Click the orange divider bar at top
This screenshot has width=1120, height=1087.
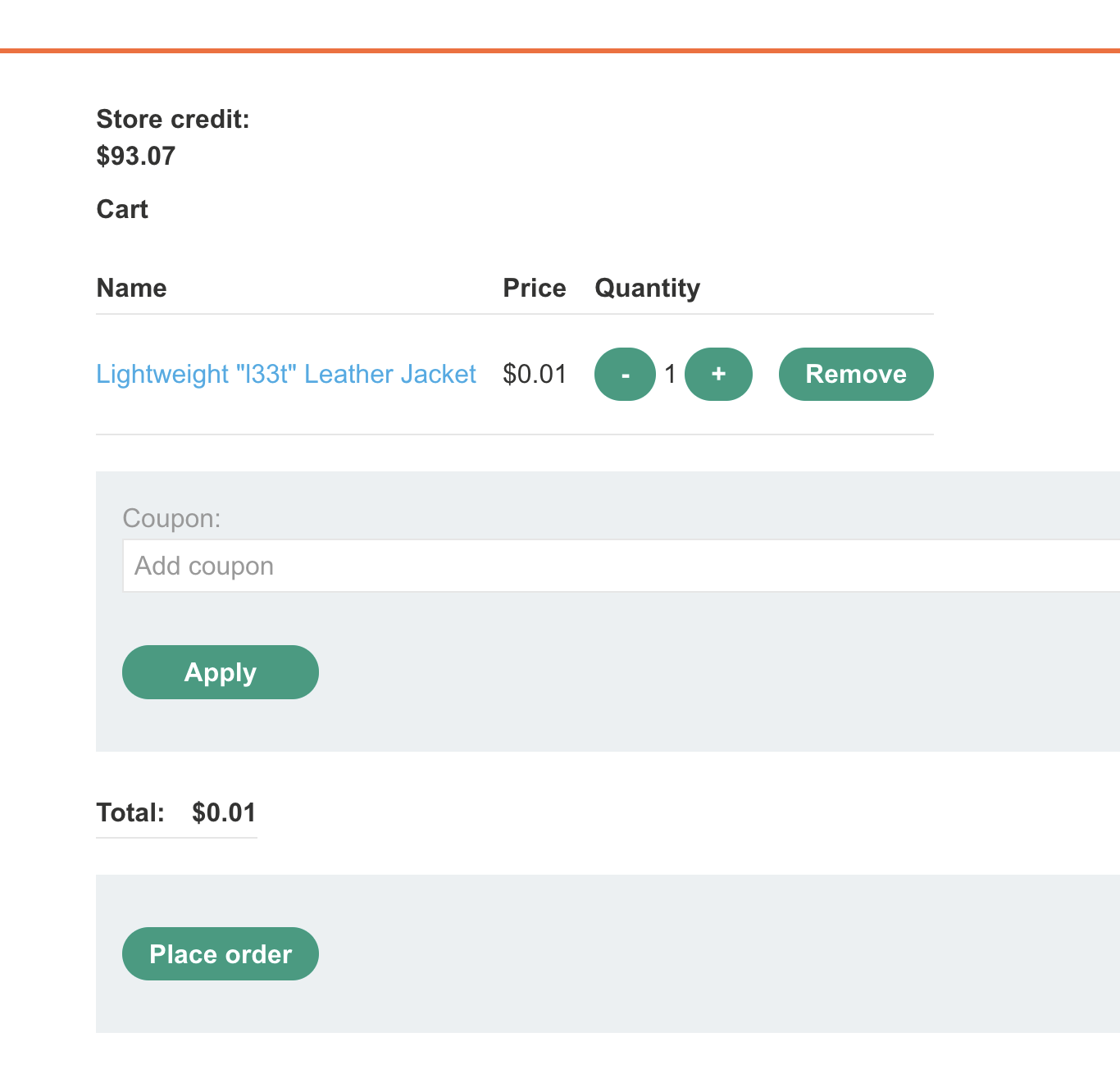tap(560, 51)
